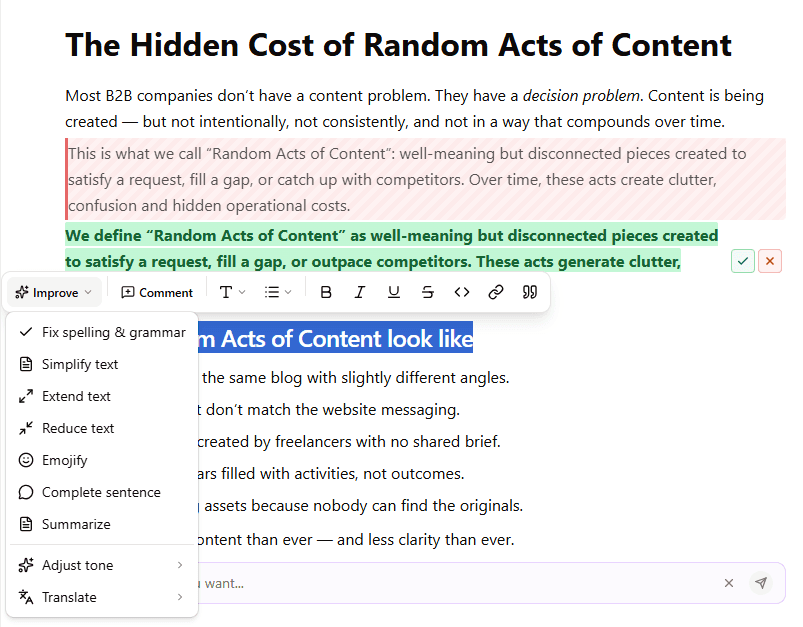Open the Improve dropdown

pyautogui.click(x=54, y=292)
